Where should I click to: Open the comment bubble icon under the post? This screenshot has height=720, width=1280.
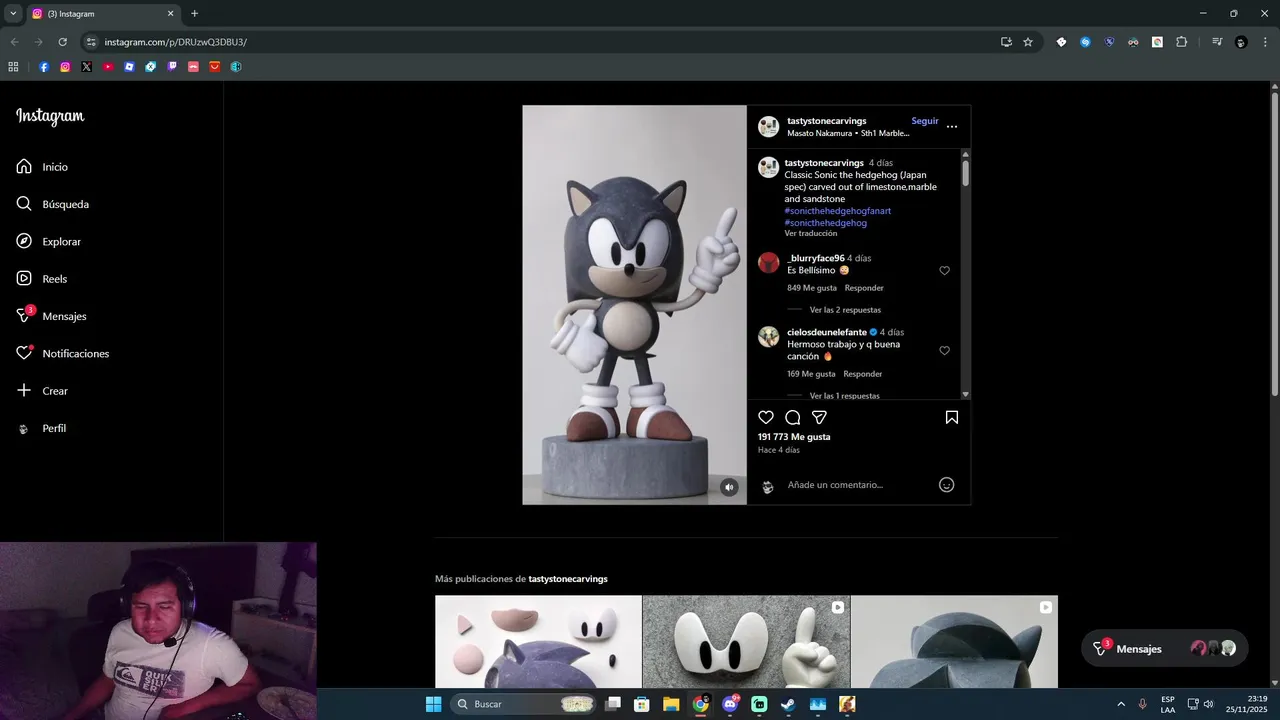pos(793,417)
